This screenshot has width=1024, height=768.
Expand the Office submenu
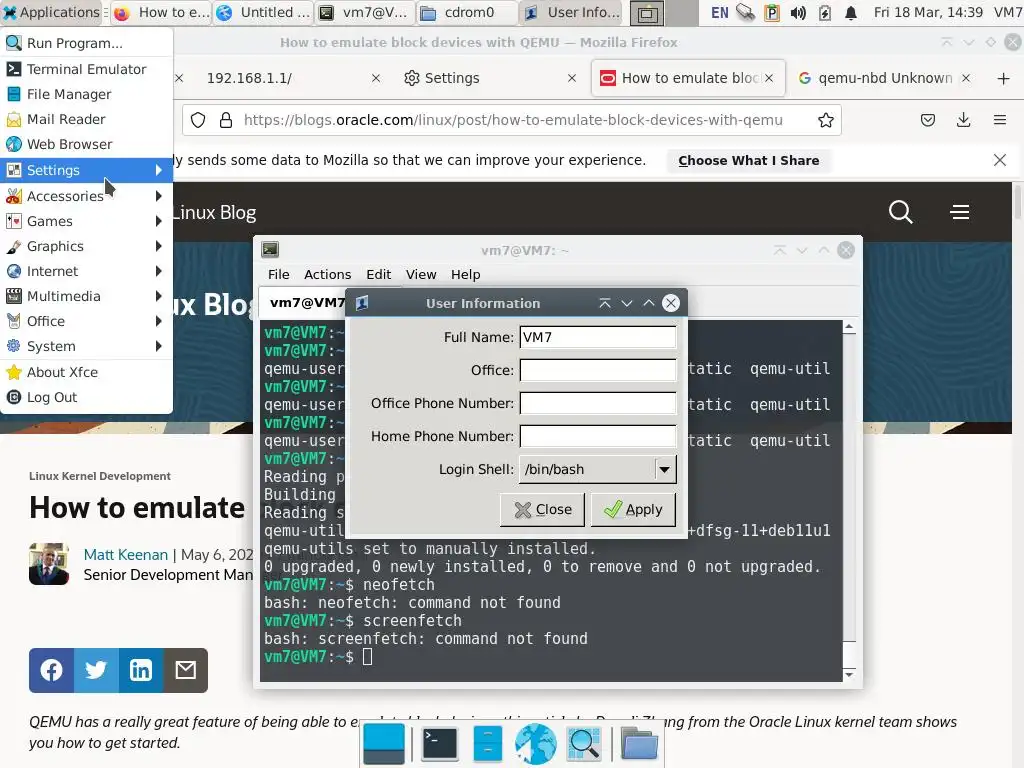[86, 321]
